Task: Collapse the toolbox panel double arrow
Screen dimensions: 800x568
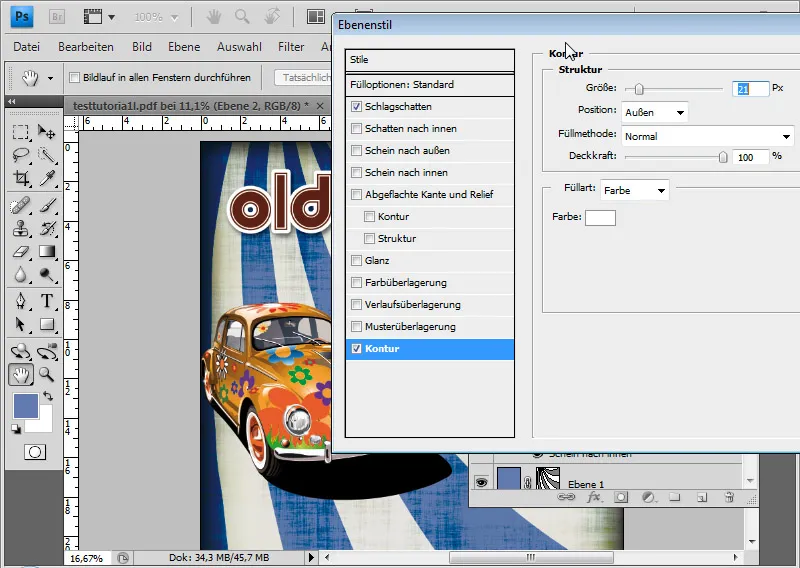Action: point(12,102)
